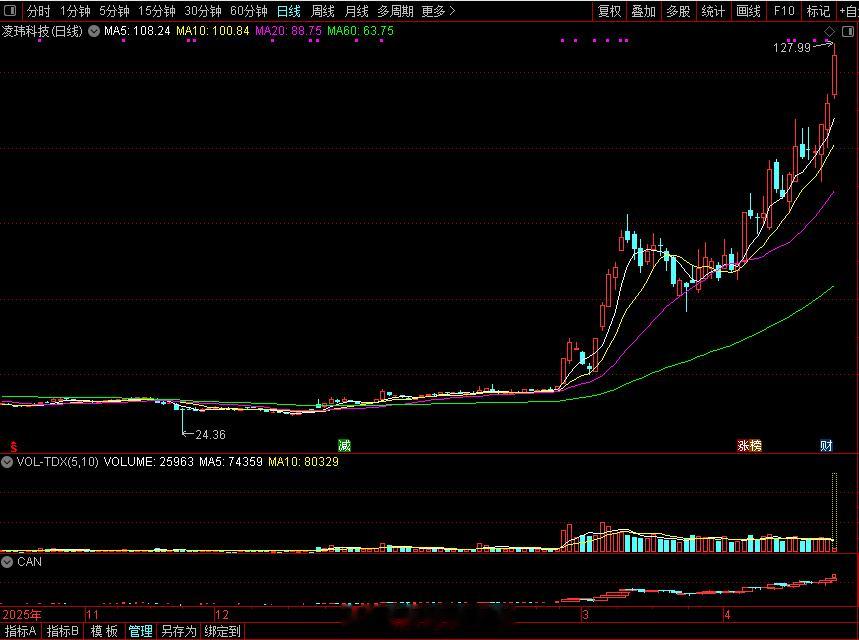Switch to 指标B indicator tab
Image resolution: width=859 pixels, height=640 pixels.
62,631
